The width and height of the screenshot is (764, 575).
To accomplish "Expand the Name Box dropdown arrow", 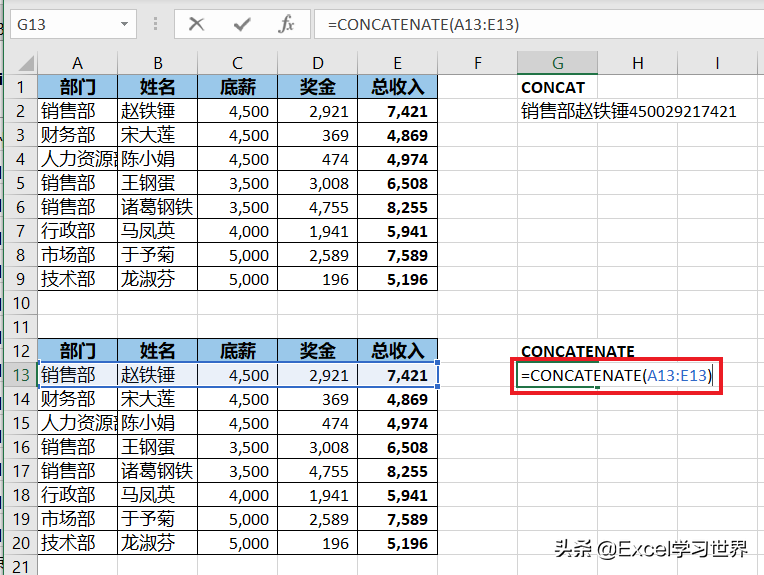I will (x=125, y=24).
